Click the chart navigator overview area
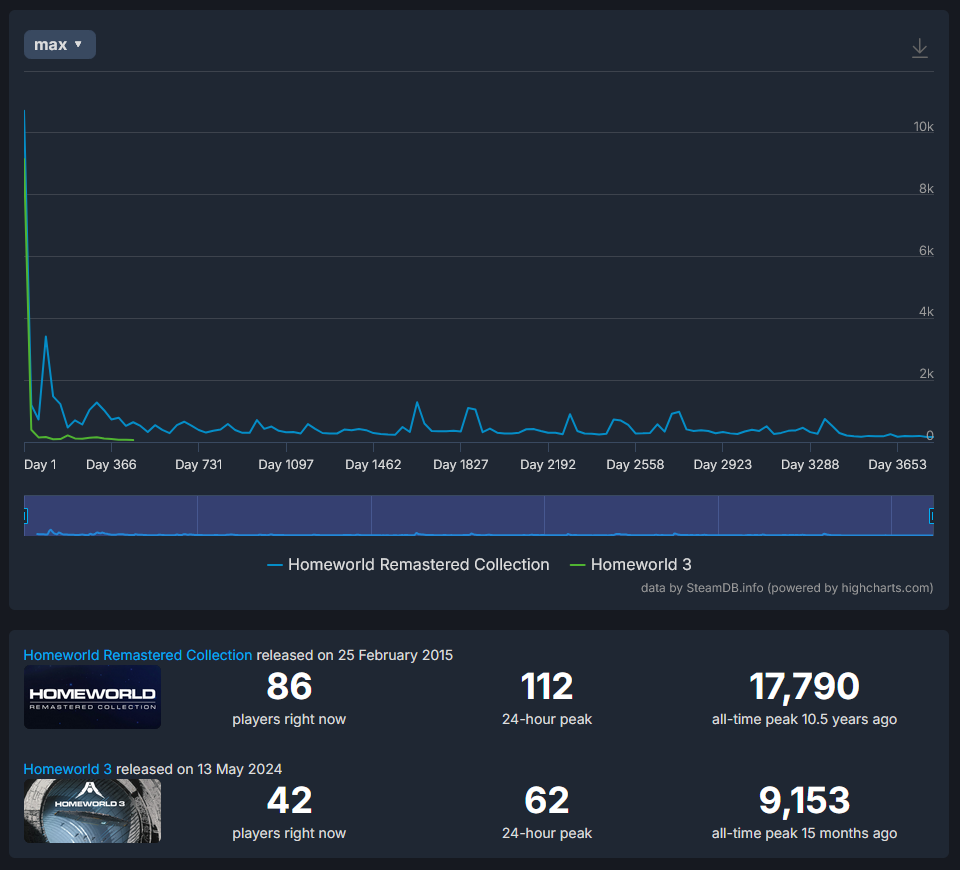 point(479,516)
